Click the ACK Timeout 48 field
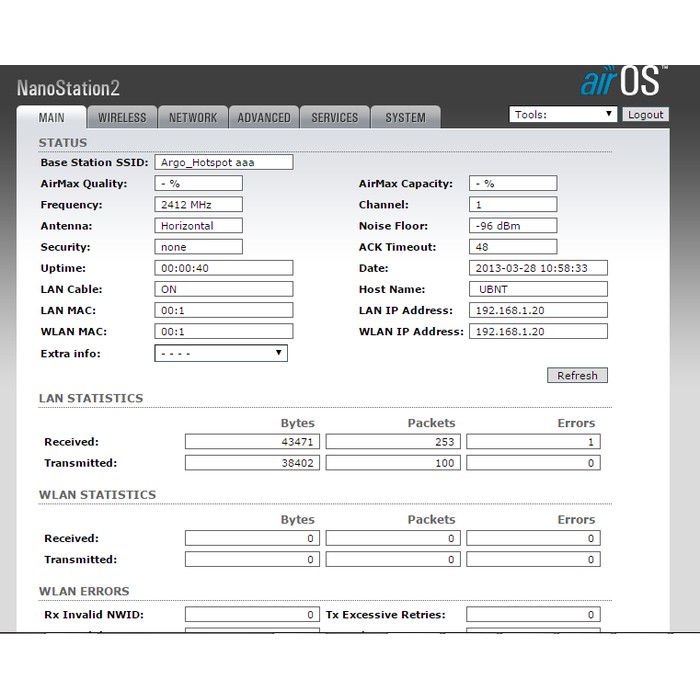 pos(513,247)
